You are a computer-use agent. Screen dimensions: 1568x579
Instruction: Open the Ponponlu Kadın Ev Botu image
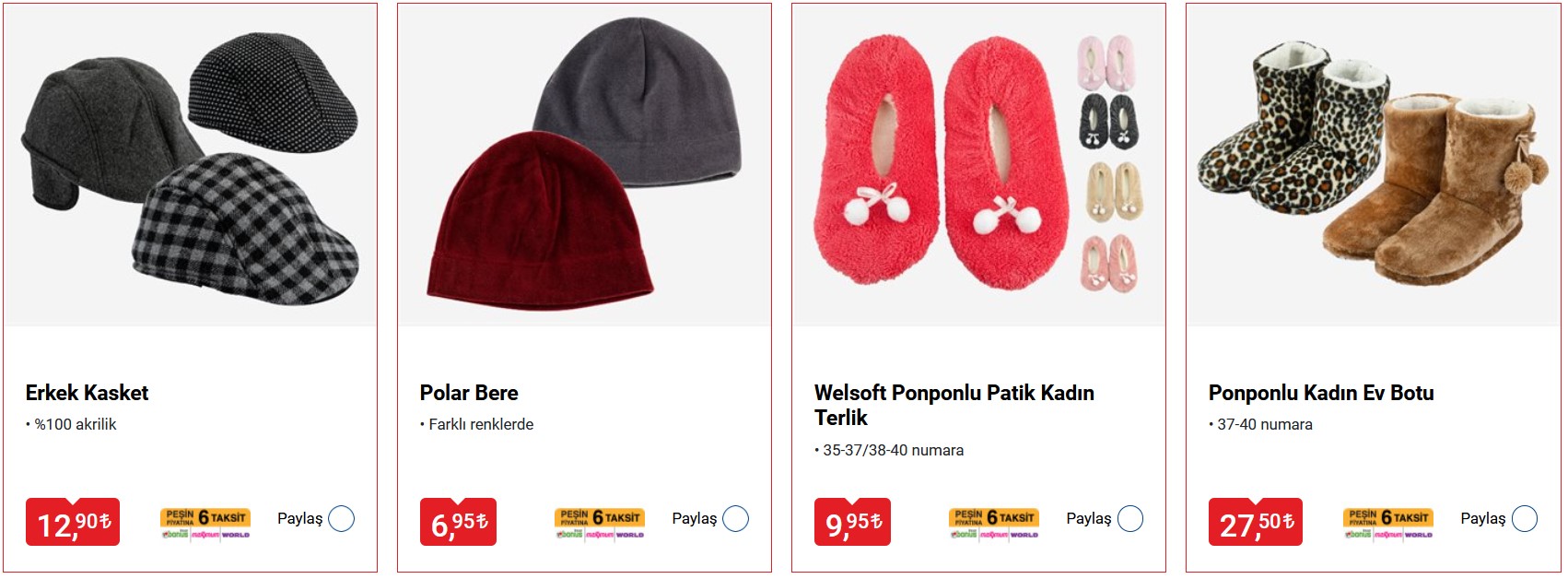(1373, 166)
